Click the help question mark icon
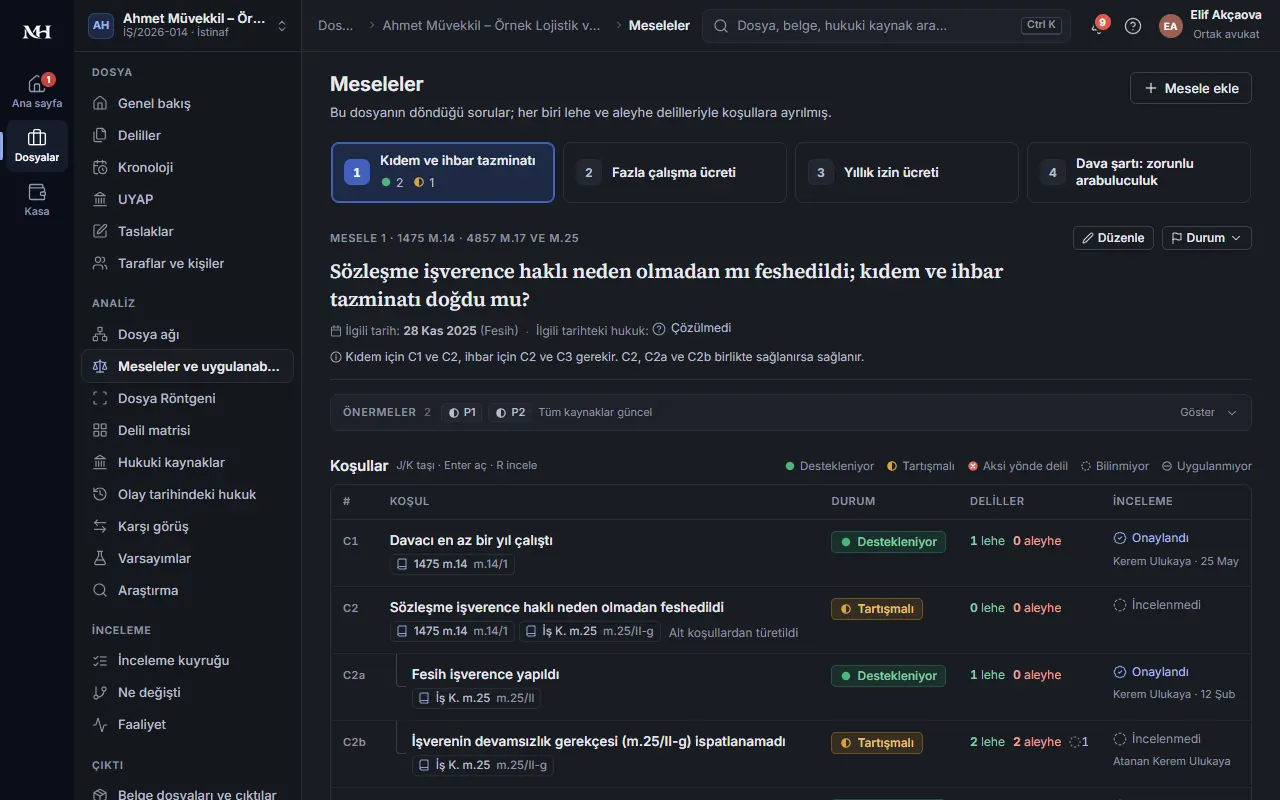The width and height of the screenshot is (1280, 800). [x=1133, y=26]
